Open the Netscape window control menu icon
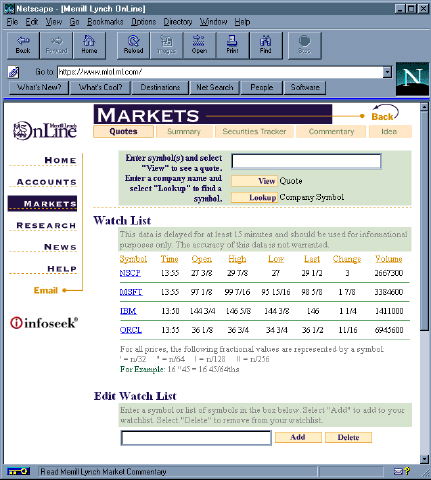Screen dimensions: 431x480 (x=9, y=8)
